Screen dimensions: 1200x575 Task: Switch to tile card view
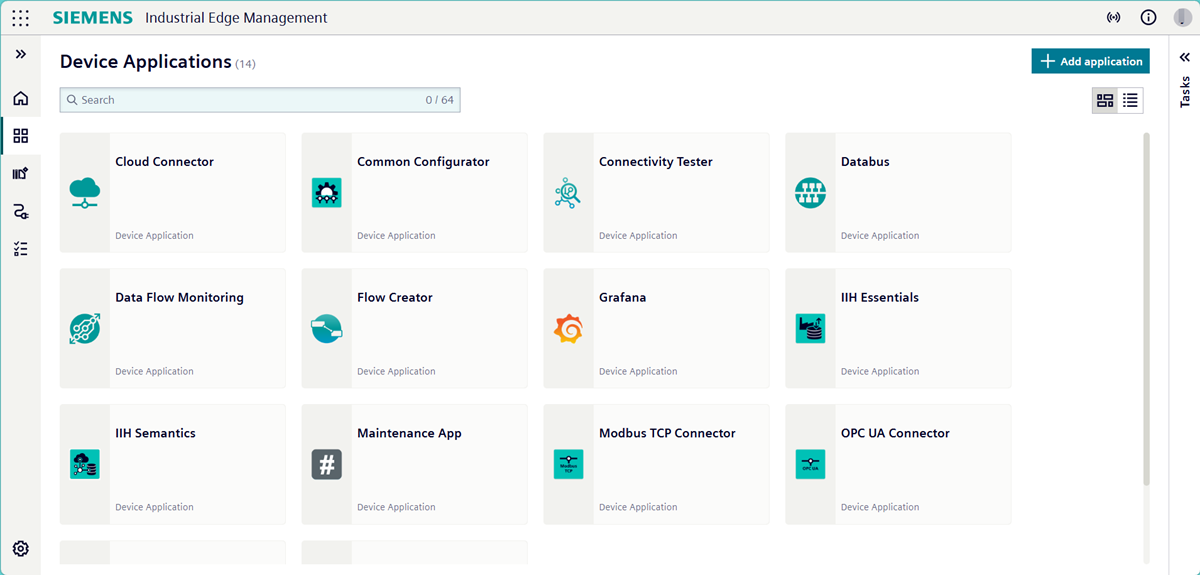tap(1105, 100)
